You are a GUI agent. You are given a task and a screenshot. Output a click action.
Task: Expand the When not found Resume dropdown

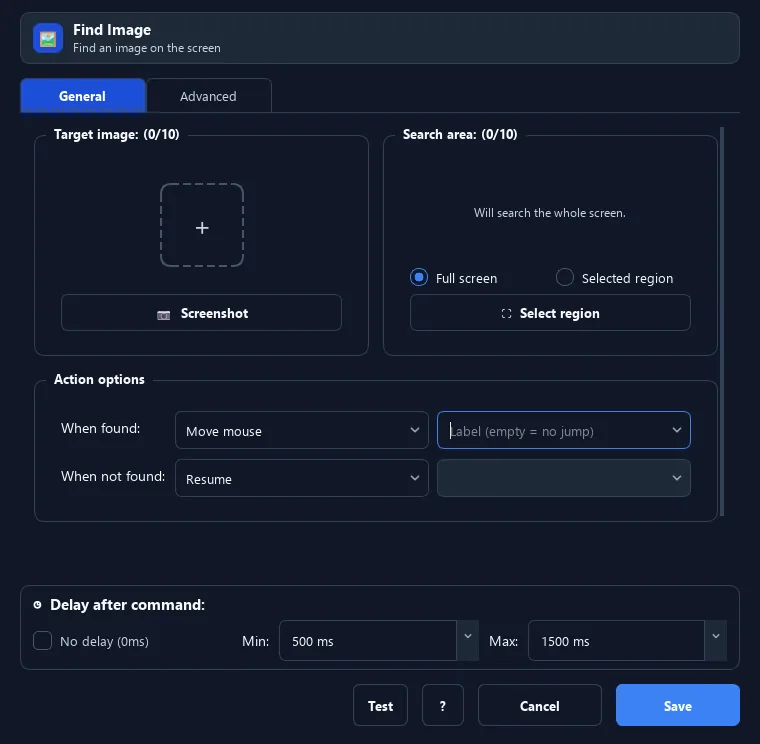(x=301, y=478)
